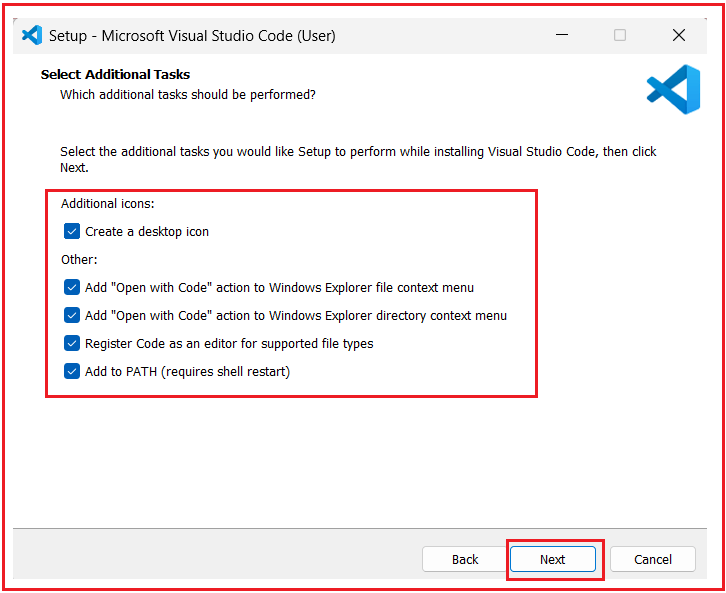Click 'Which additional tasks should be performed?' text

pos(188,95)
